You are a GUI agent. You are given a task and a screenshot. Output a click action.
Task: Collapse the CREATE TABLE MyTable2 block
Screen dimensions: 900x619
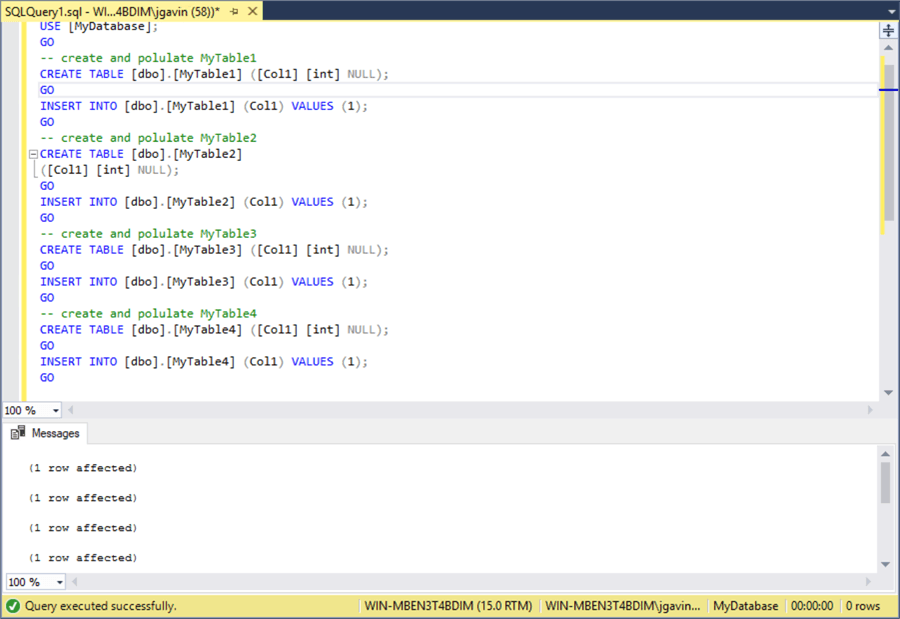[x=33, y=154]
